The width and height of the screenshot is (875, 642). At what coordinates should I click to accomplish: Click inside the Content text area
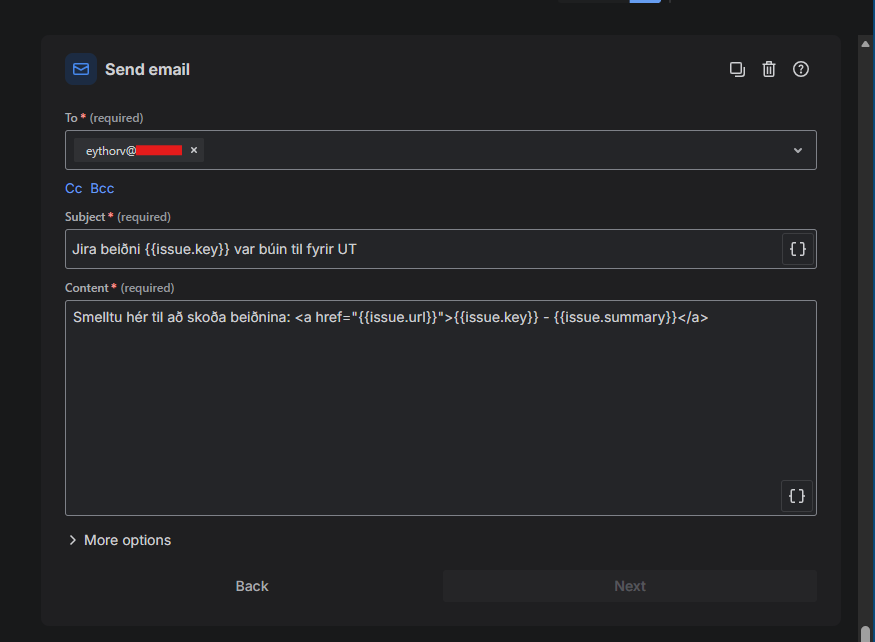[400, 400]
